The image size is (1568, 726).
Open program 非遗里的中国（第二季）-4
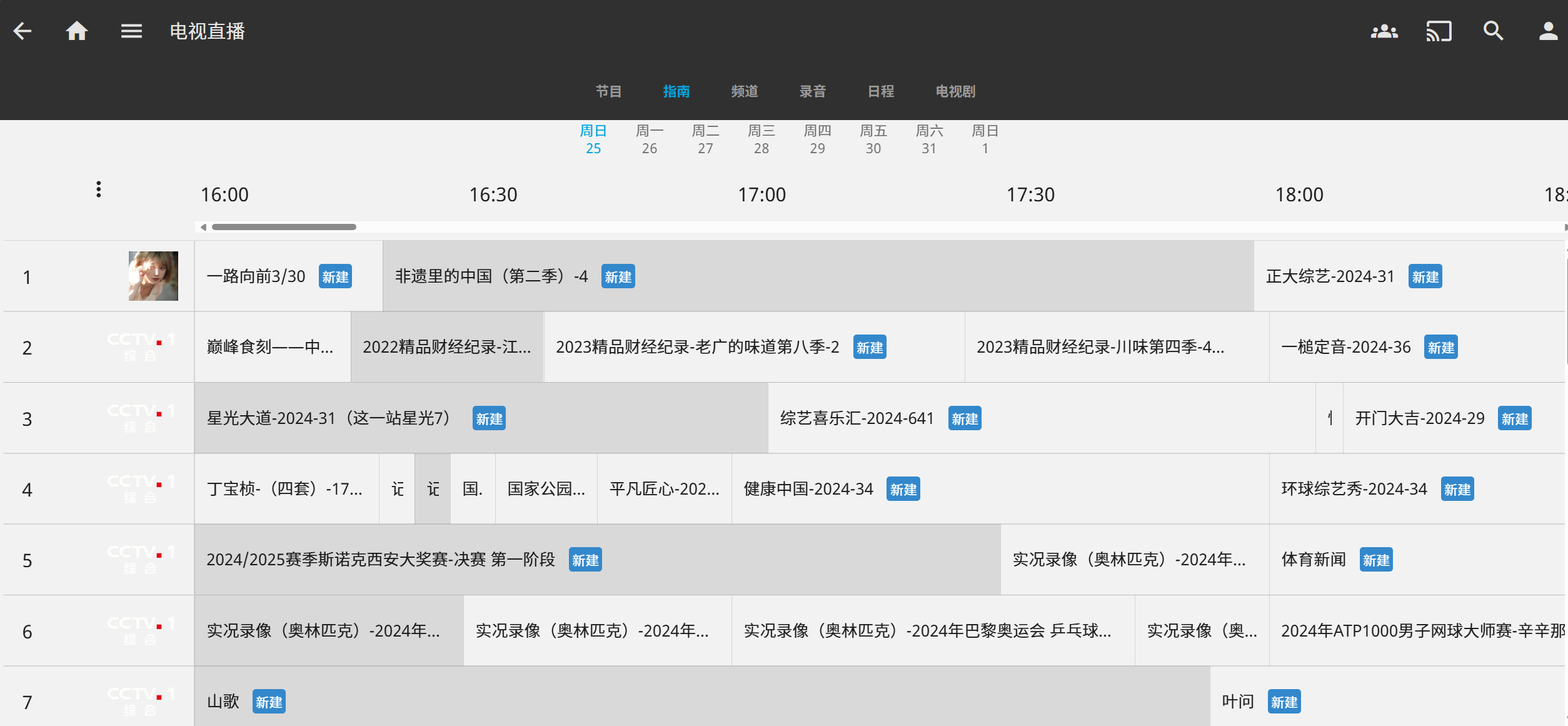(x=491, y=276)
